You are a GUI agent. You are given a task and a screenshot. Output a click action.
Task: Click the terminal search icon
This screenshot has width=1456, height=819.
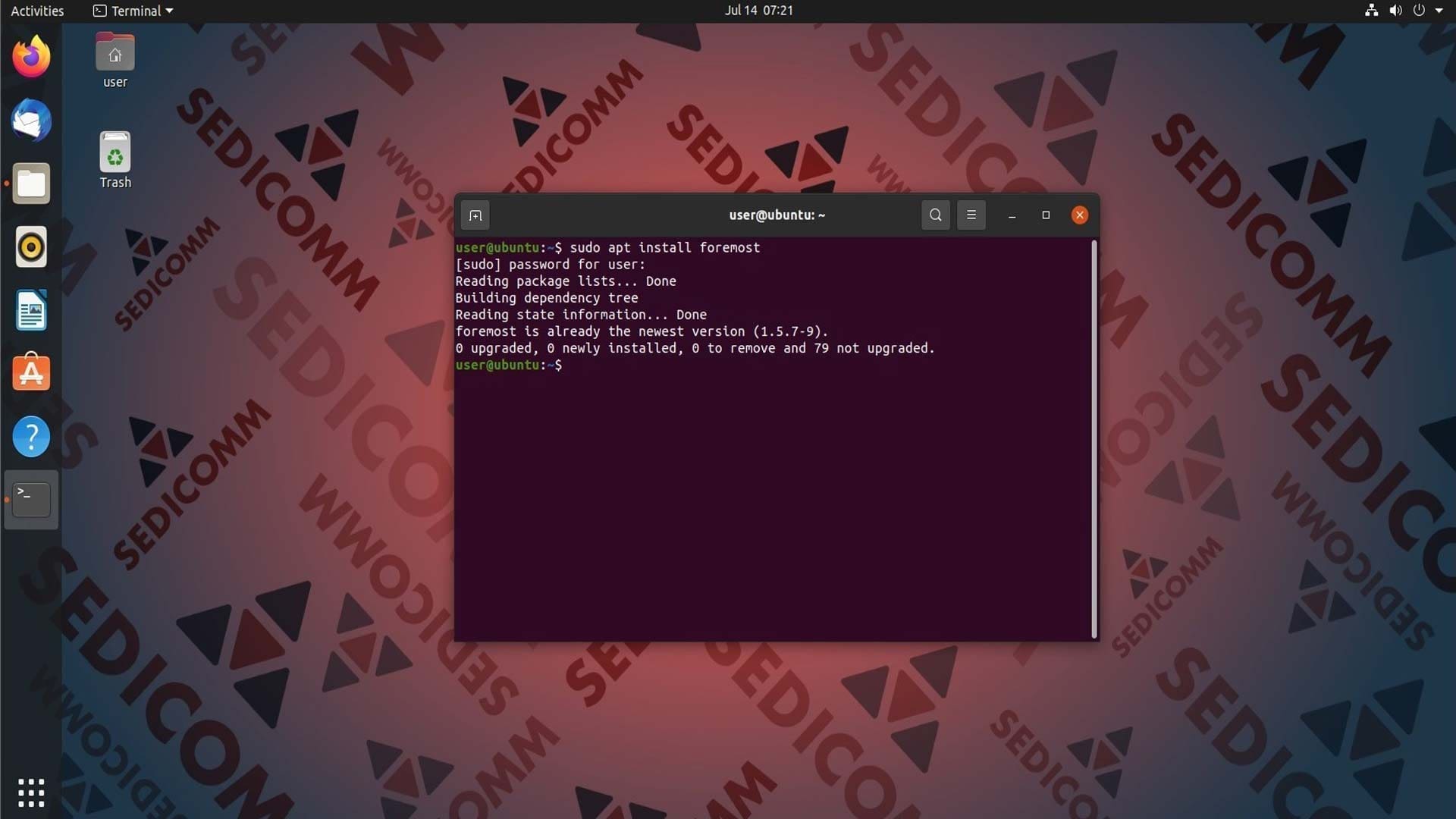tap(936, 215)
